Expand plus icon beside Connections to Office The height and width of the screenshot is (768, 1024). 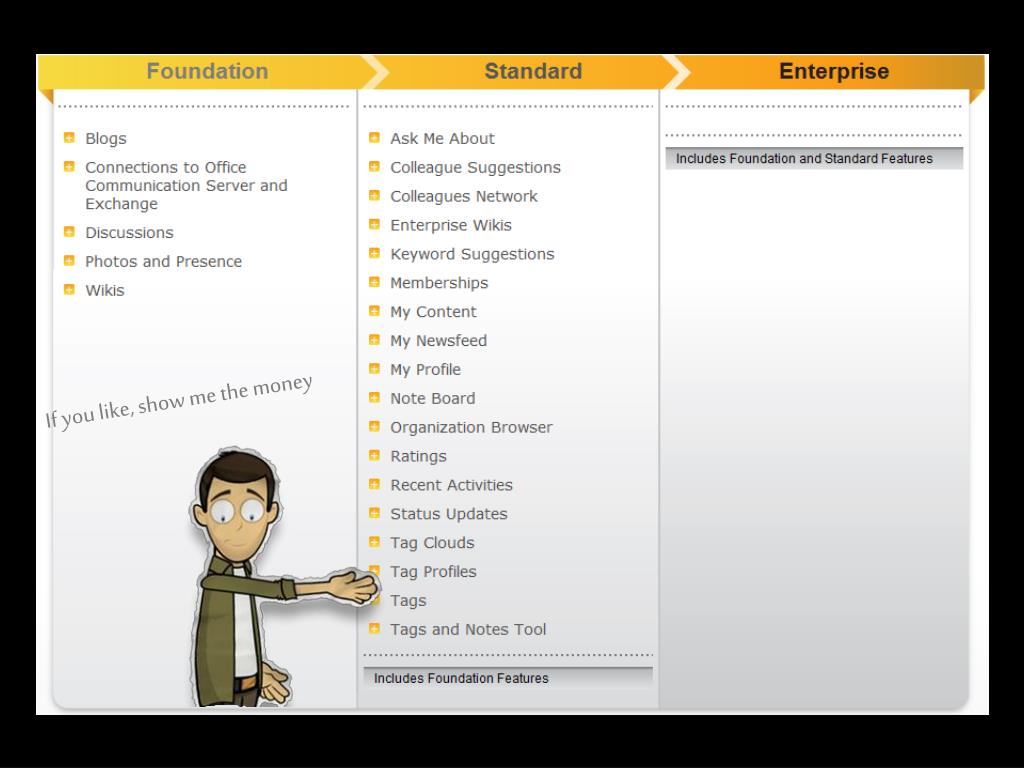pyautogui.click(x=69, y=166)
